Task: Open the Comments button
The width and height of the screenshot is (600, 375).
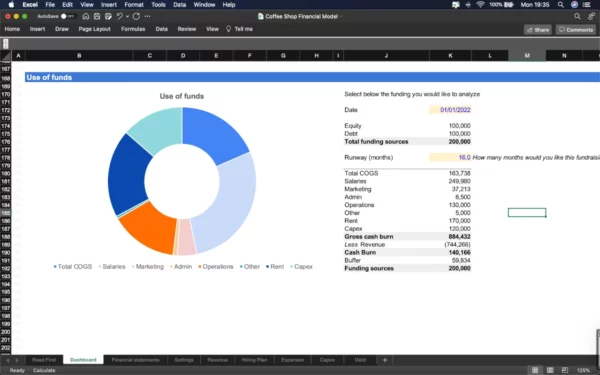Action: tap(576, 30)
